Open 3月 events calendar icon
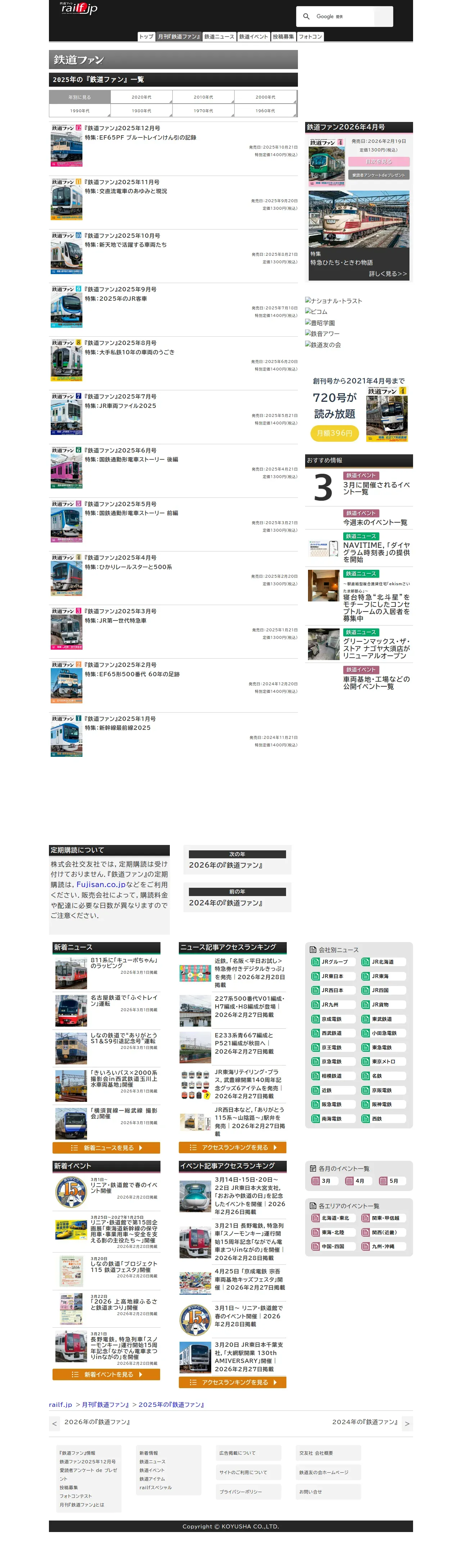The width and height of the screenshot is (462, 1568). coord(315,1181)
